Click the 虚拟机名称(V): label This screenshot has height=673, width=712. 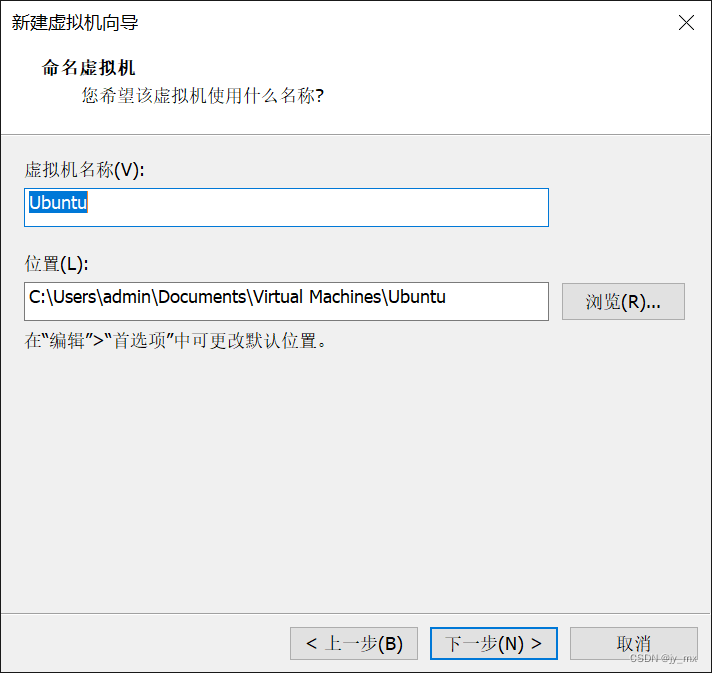(x=84, y=170)
